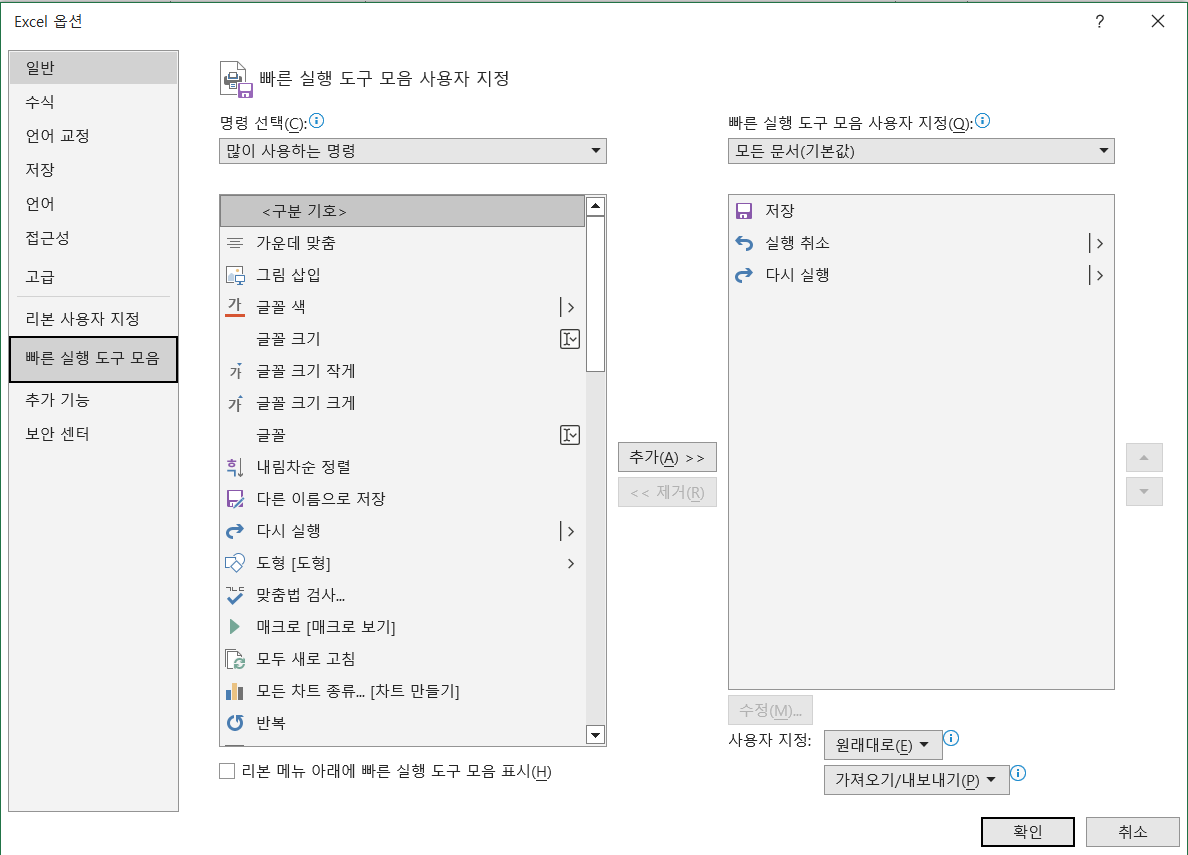Click the 반복 repeat icon

235,723
